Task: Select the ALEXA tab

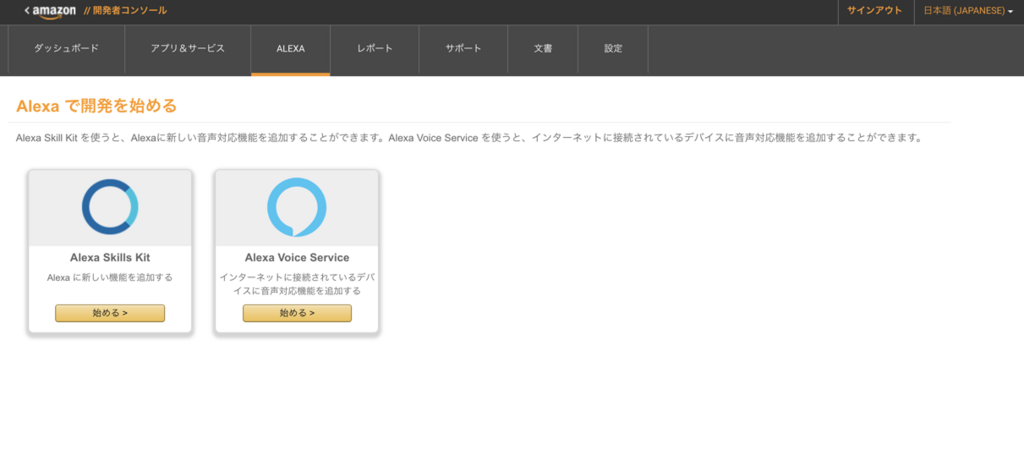Action: point(291,49)
